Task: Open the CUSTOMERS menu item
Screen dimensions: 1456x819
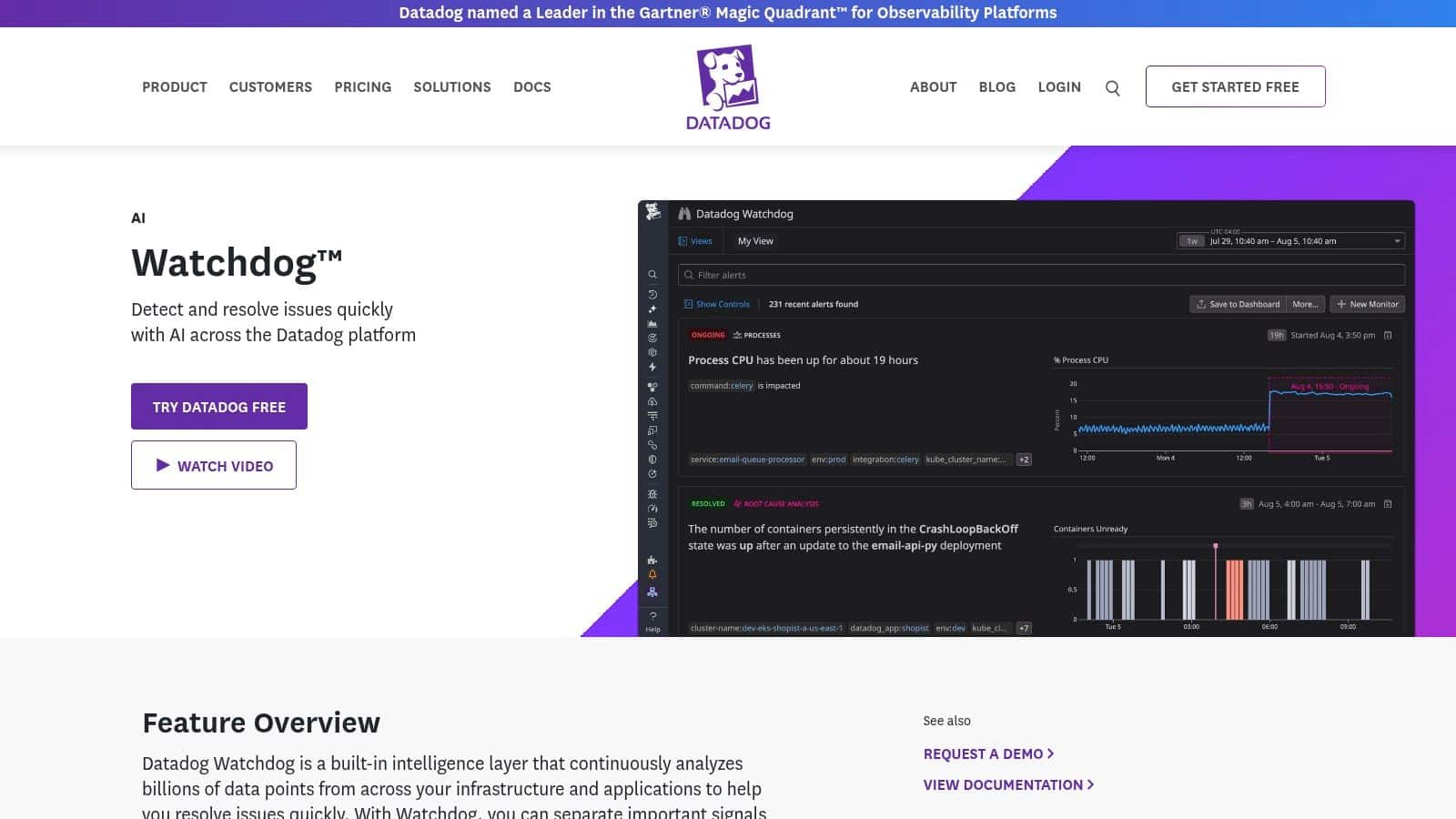Action: 270,87
